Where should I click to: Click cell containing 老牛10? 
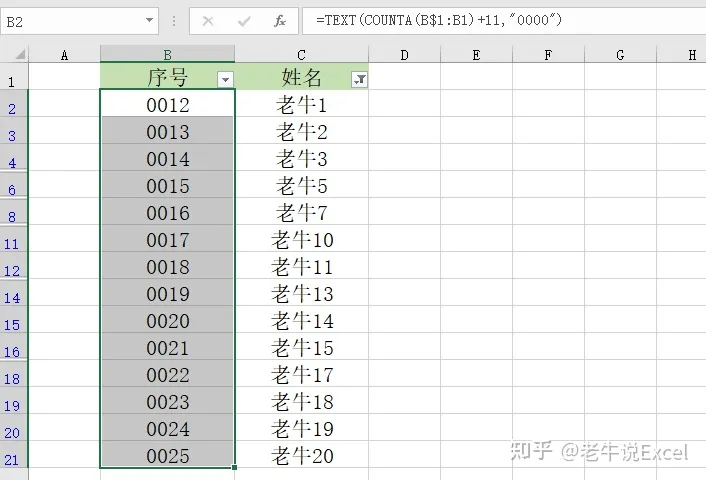click(301, 239)
